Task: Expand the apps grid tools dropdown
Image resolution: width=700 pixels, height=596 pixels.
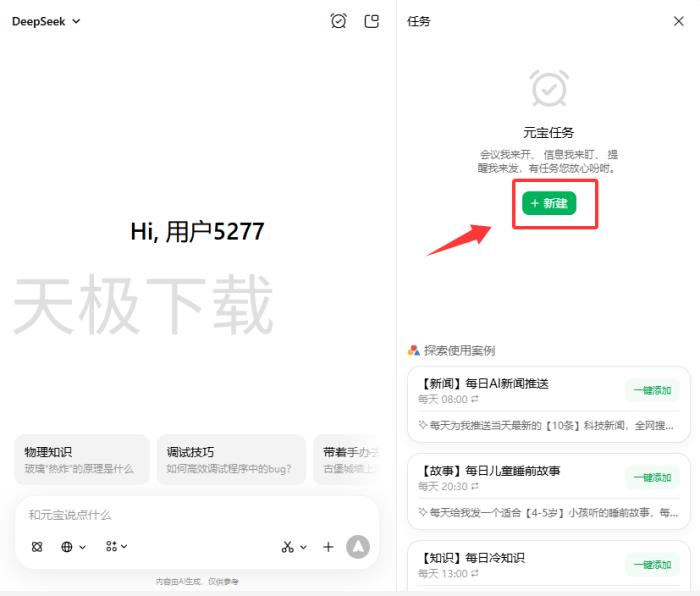Action: tap(116, 547)
